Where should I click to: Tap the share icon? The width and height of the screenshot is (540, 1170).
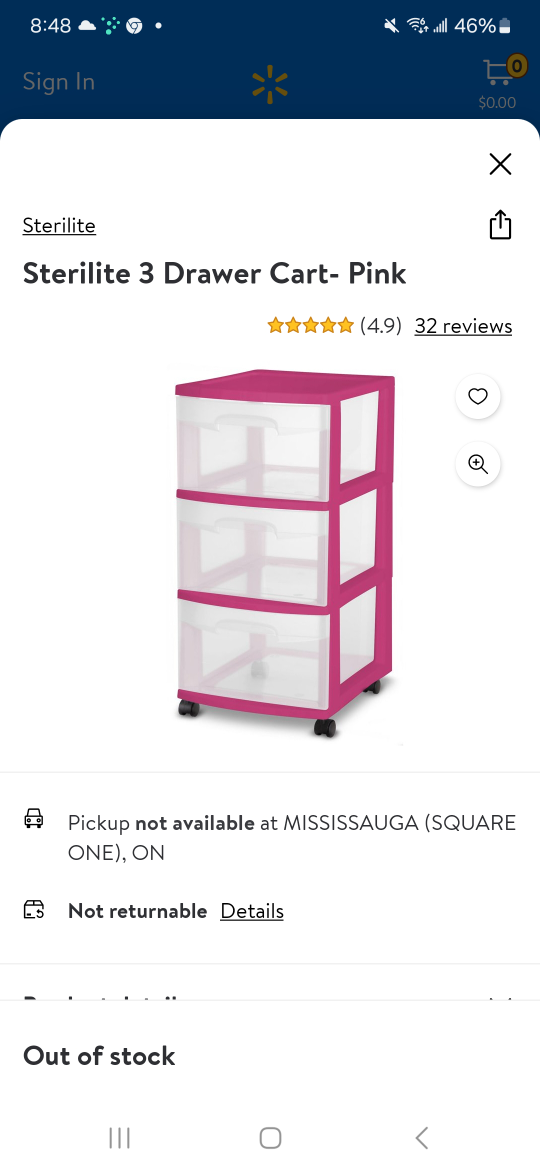coord(500,225)
